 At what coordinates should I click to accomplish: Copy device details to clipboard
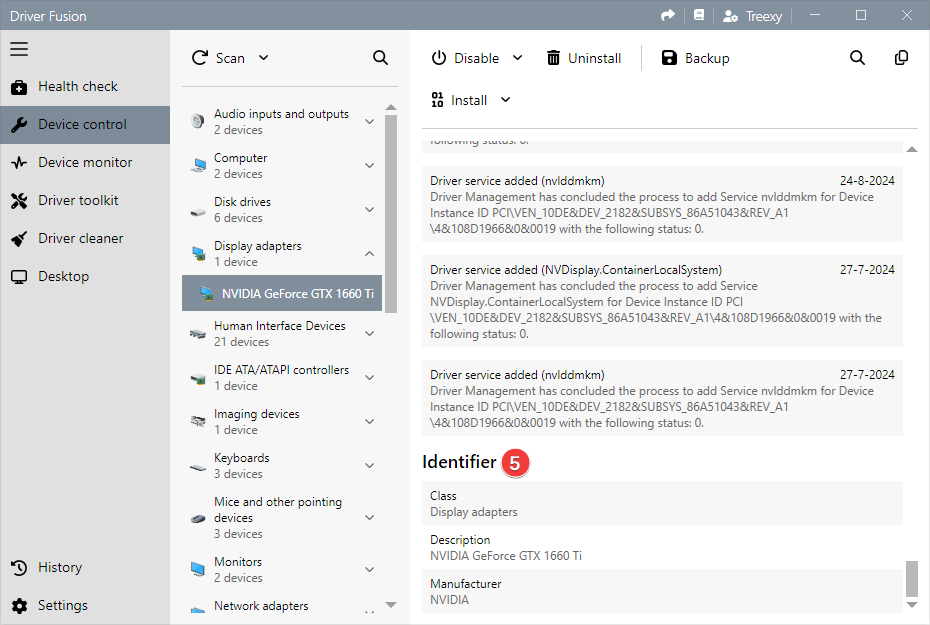[901, 58]
